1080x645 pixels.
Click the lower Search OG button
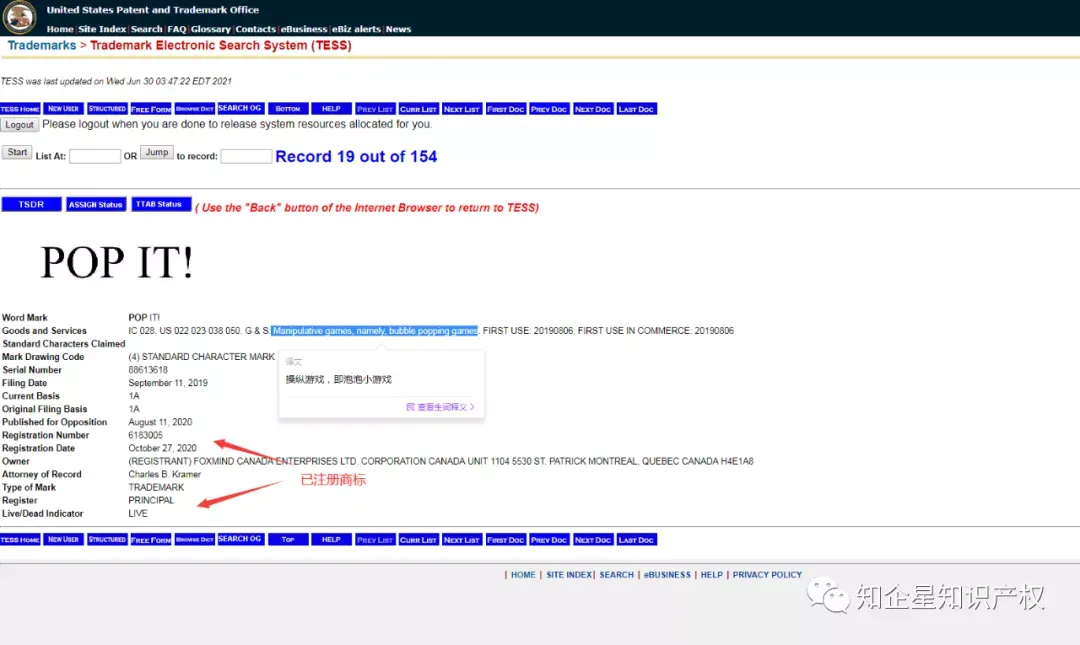click(x=240, y=540)
